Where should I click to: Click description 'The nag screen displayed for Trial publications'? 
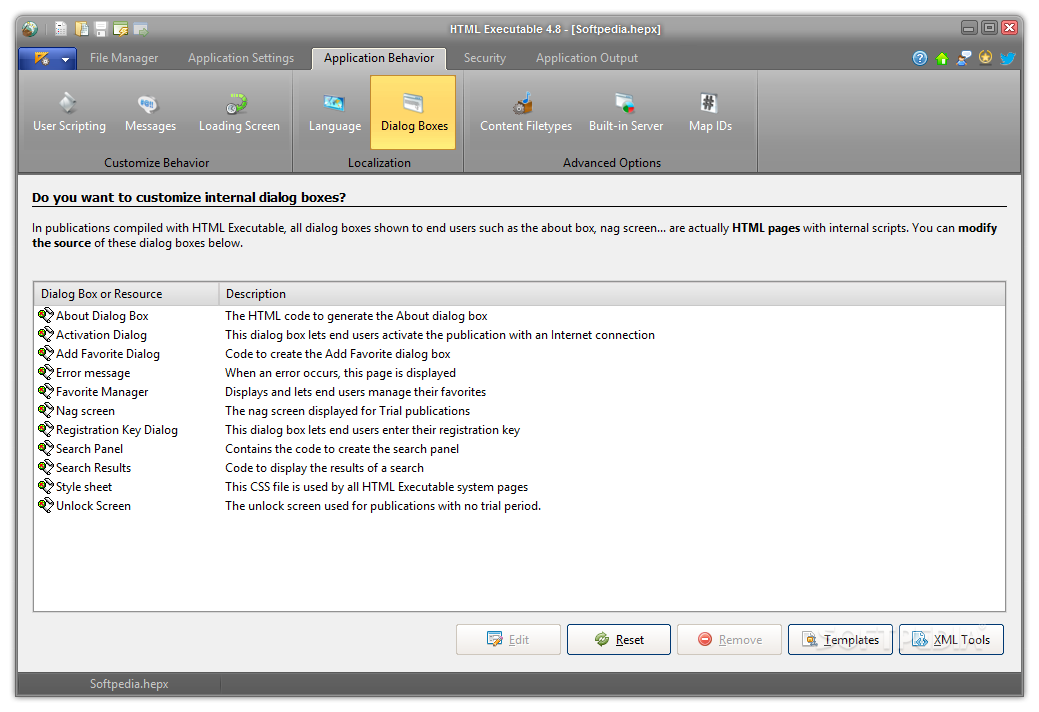(347, 411)
